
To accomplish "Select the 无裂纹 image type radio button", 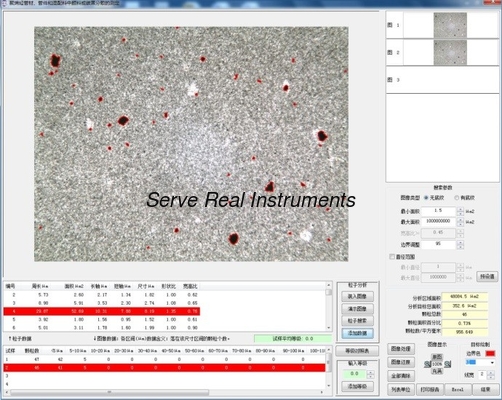I will click(426, 198).
